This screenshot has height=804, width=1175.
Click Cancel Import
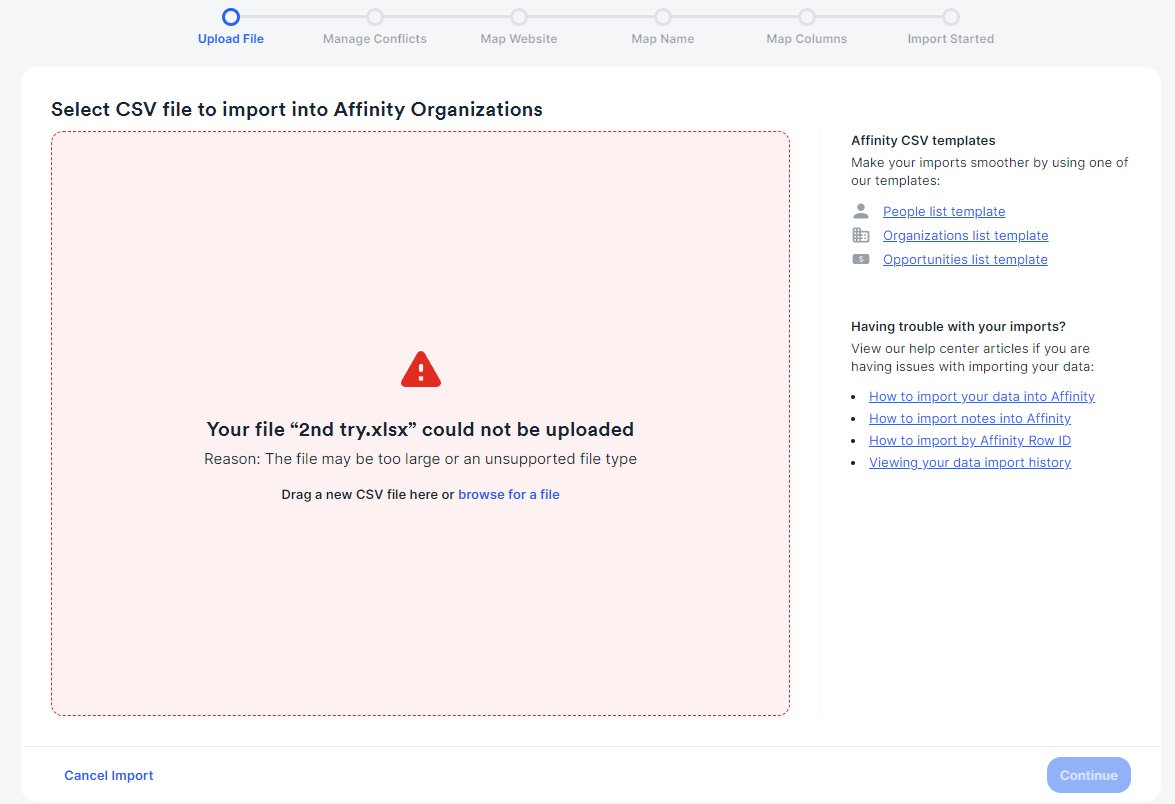pyautogui.click(x=109, y=776)
